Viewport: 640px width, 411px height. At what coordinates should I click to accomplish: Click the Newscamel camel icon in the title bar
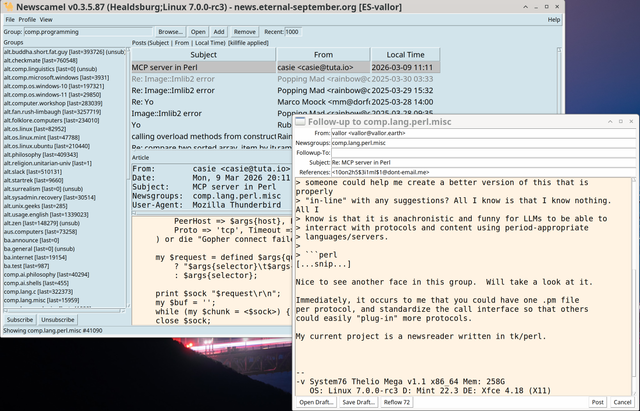[x=9, y=7]
